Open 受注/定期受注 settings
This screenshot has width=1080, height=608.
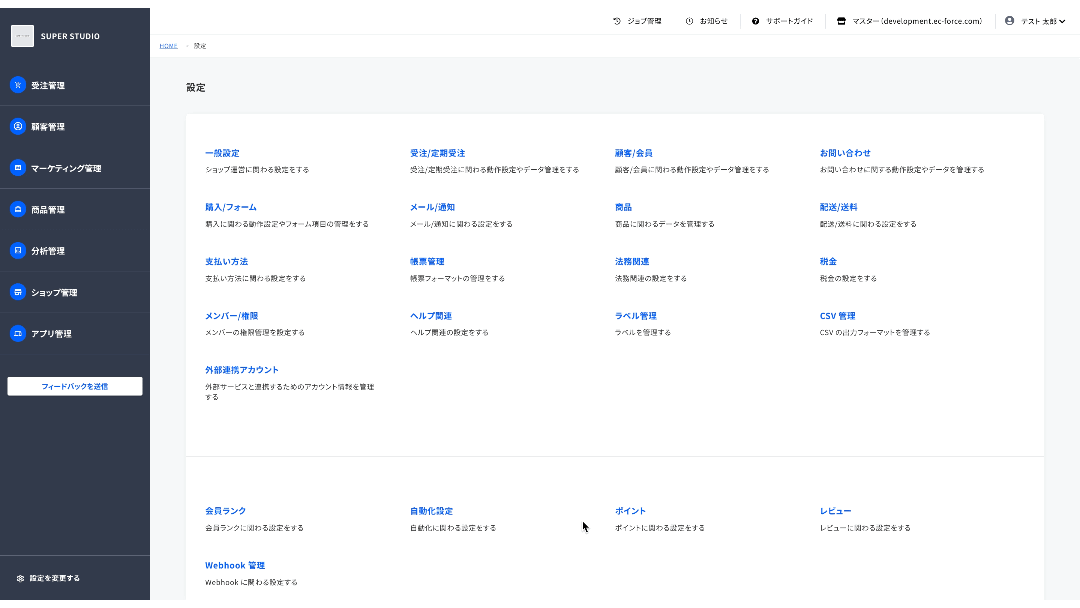pos(437,153)
